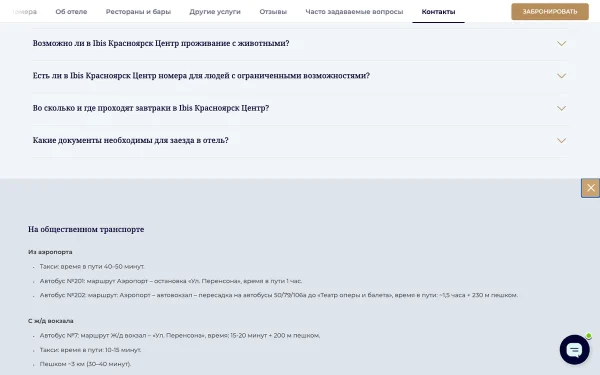Click the «ЗАБРОНИРОВАТЬ» button
This screenshot has height=375, width=600.
pos(550,11)
